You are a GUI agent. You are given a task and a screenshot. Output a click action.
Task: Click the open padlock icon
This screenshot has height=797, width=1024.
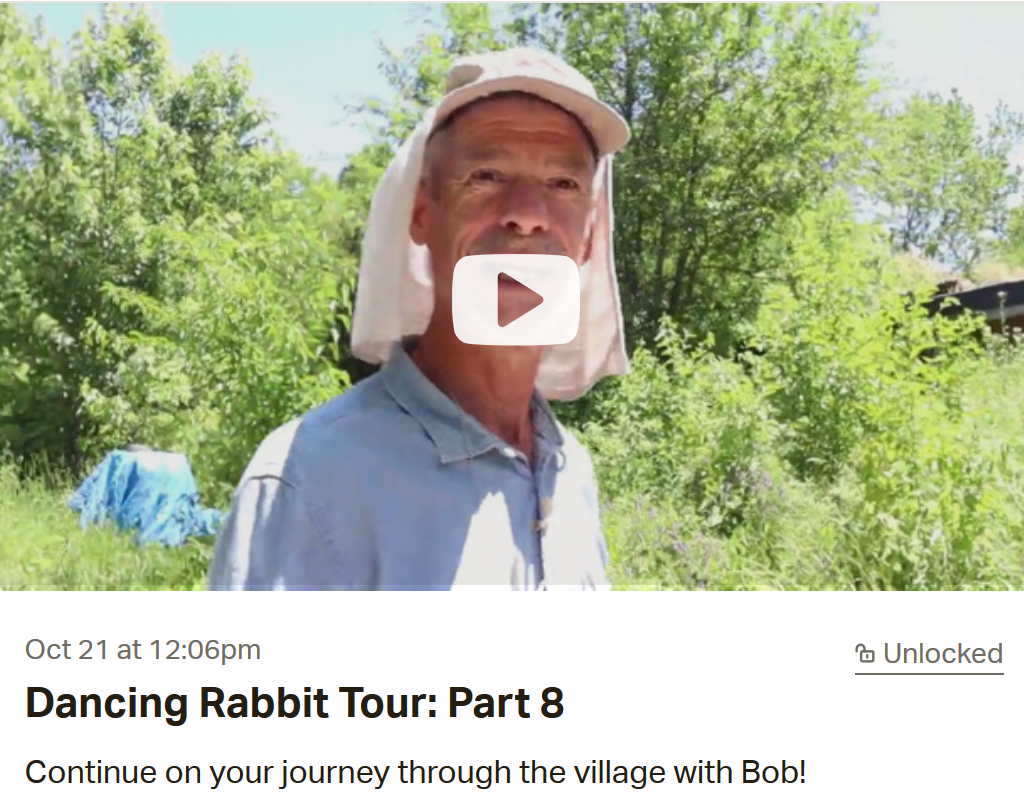pos(865,653)
